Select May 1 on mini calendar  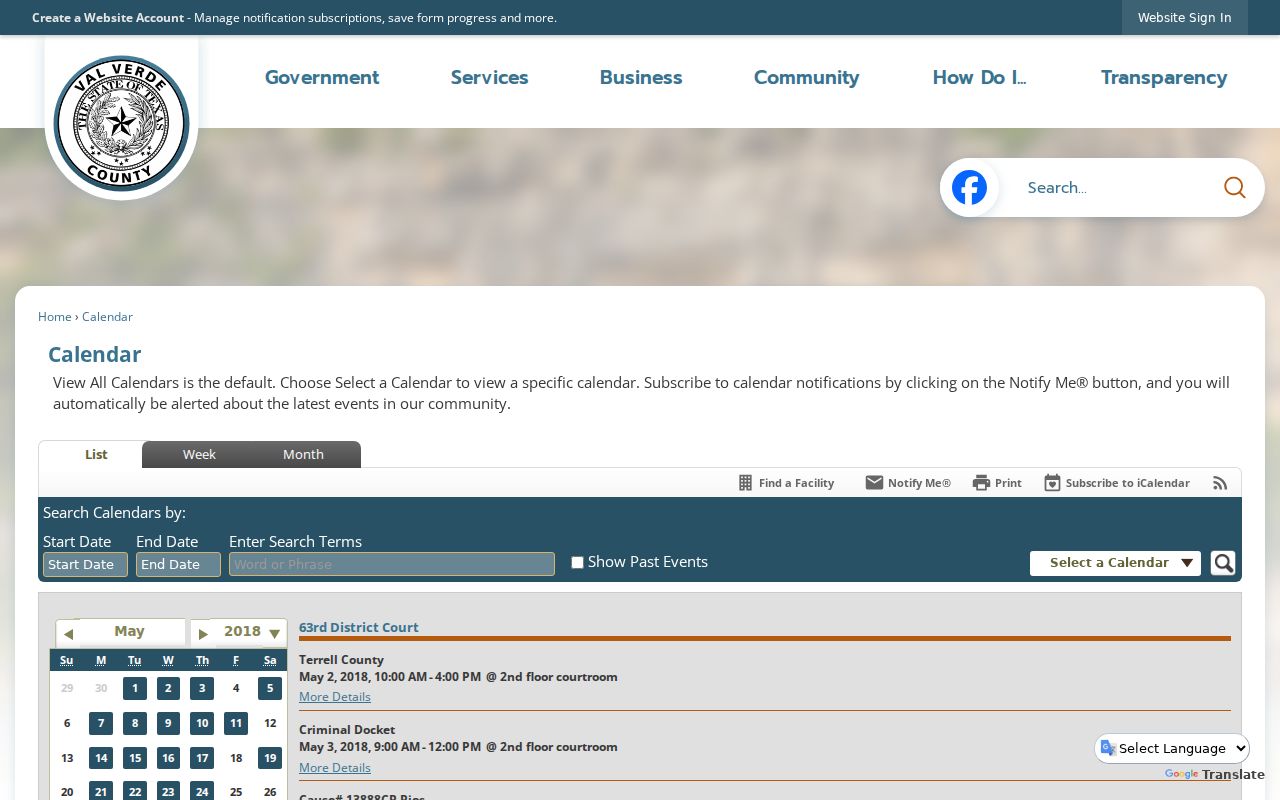coord(135,688)
